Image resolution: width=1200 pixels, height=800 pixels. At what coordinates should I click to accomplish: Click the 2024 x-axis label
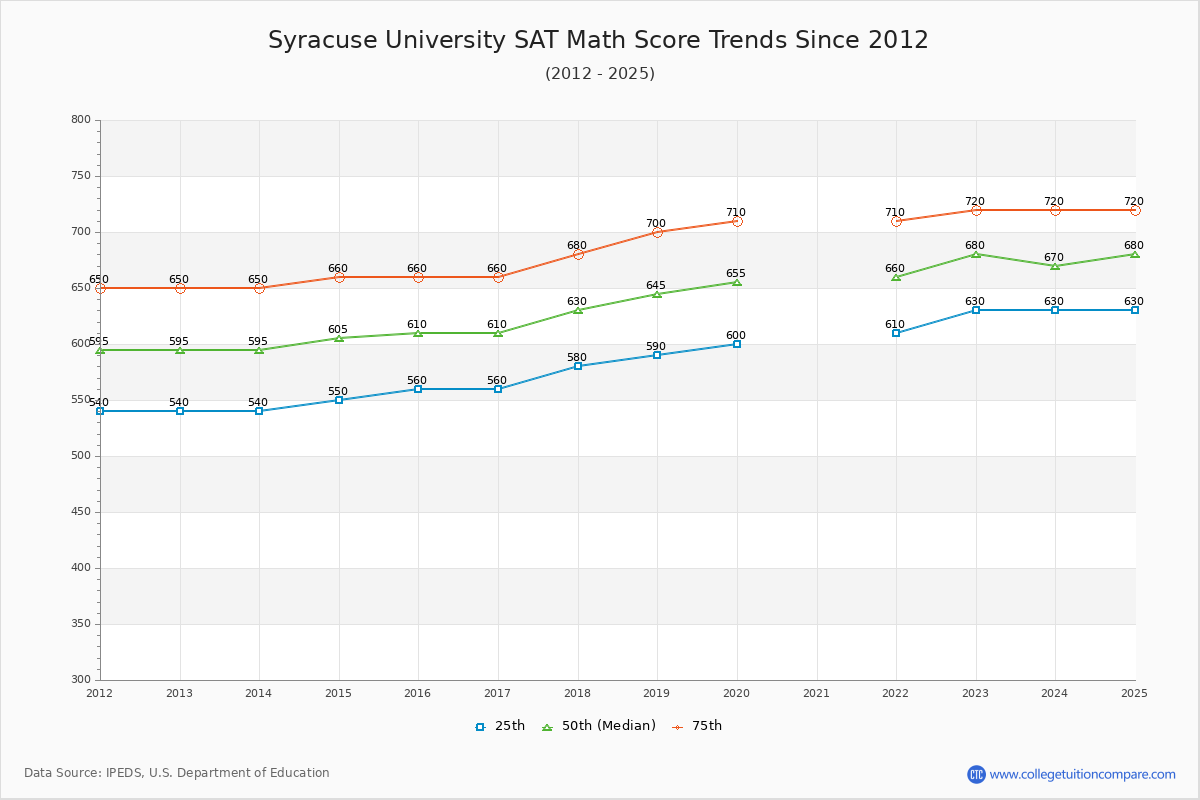tap(1055, 693)
